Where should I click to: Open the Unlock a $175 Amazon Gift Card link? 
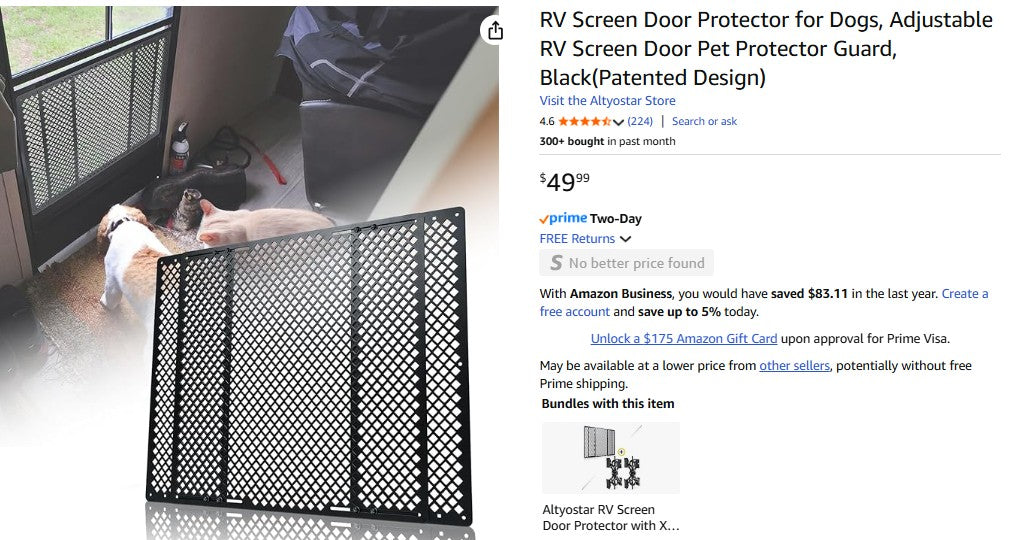(x=684, y=339)
